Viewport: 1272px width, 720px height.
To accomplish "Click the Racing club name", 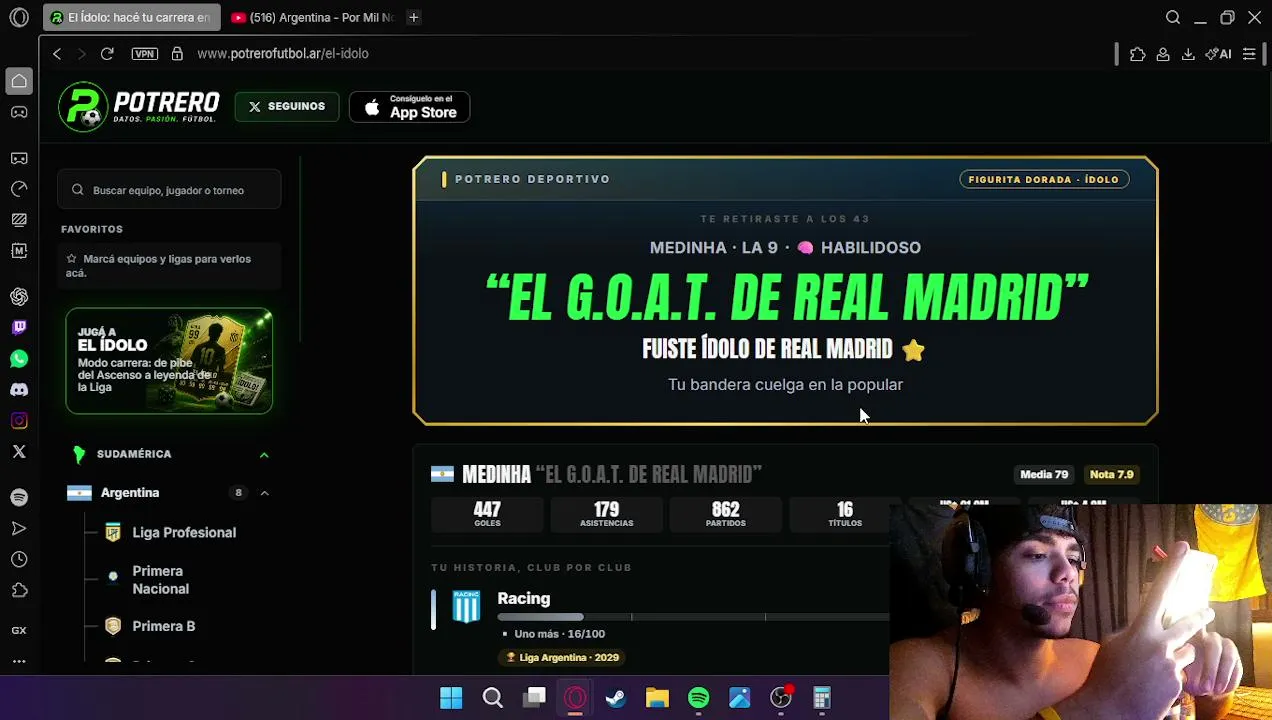I will pyautogui.click(x=524, y=598).
